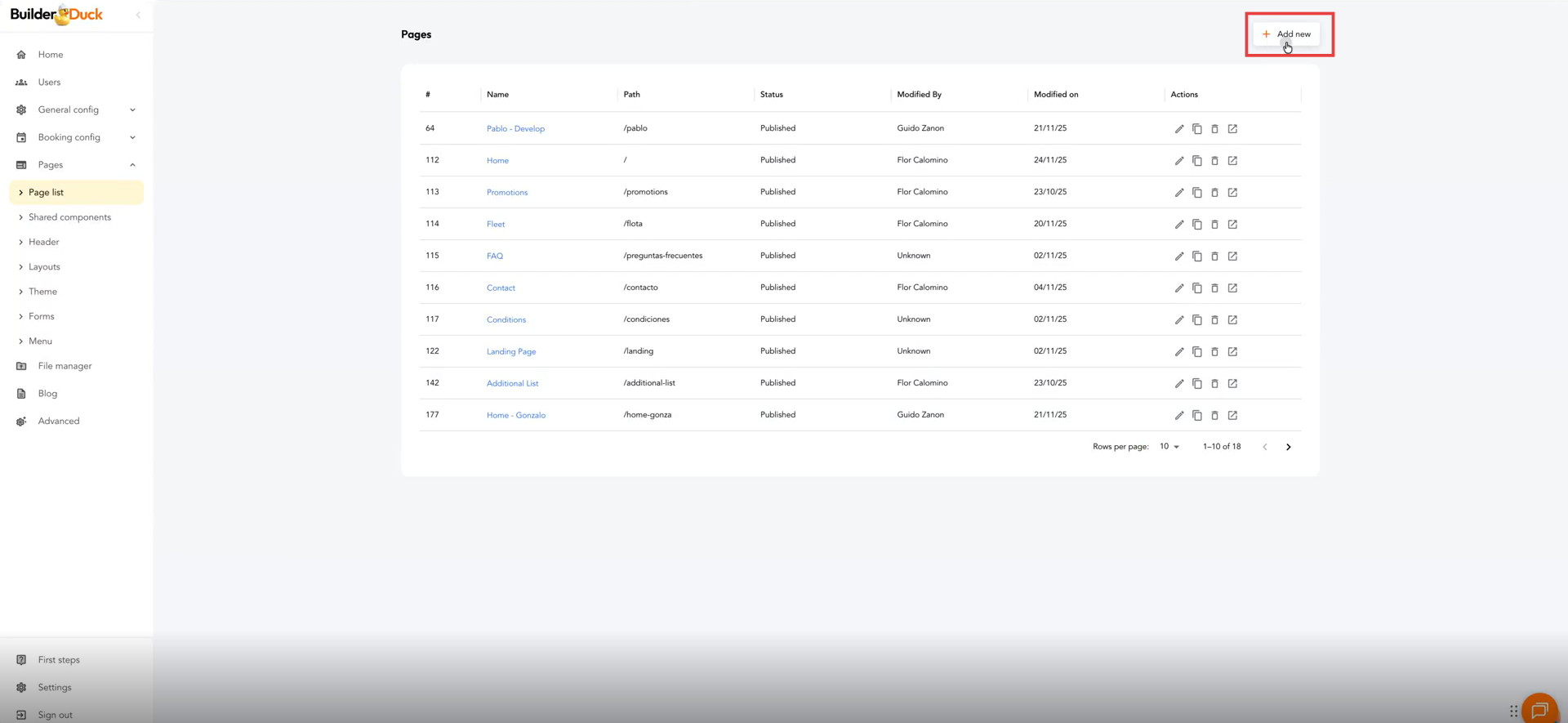This screenshot has height=723, width=1568.
Task: Delete the Home - Gonzalo page
Action: point(1214,416)
